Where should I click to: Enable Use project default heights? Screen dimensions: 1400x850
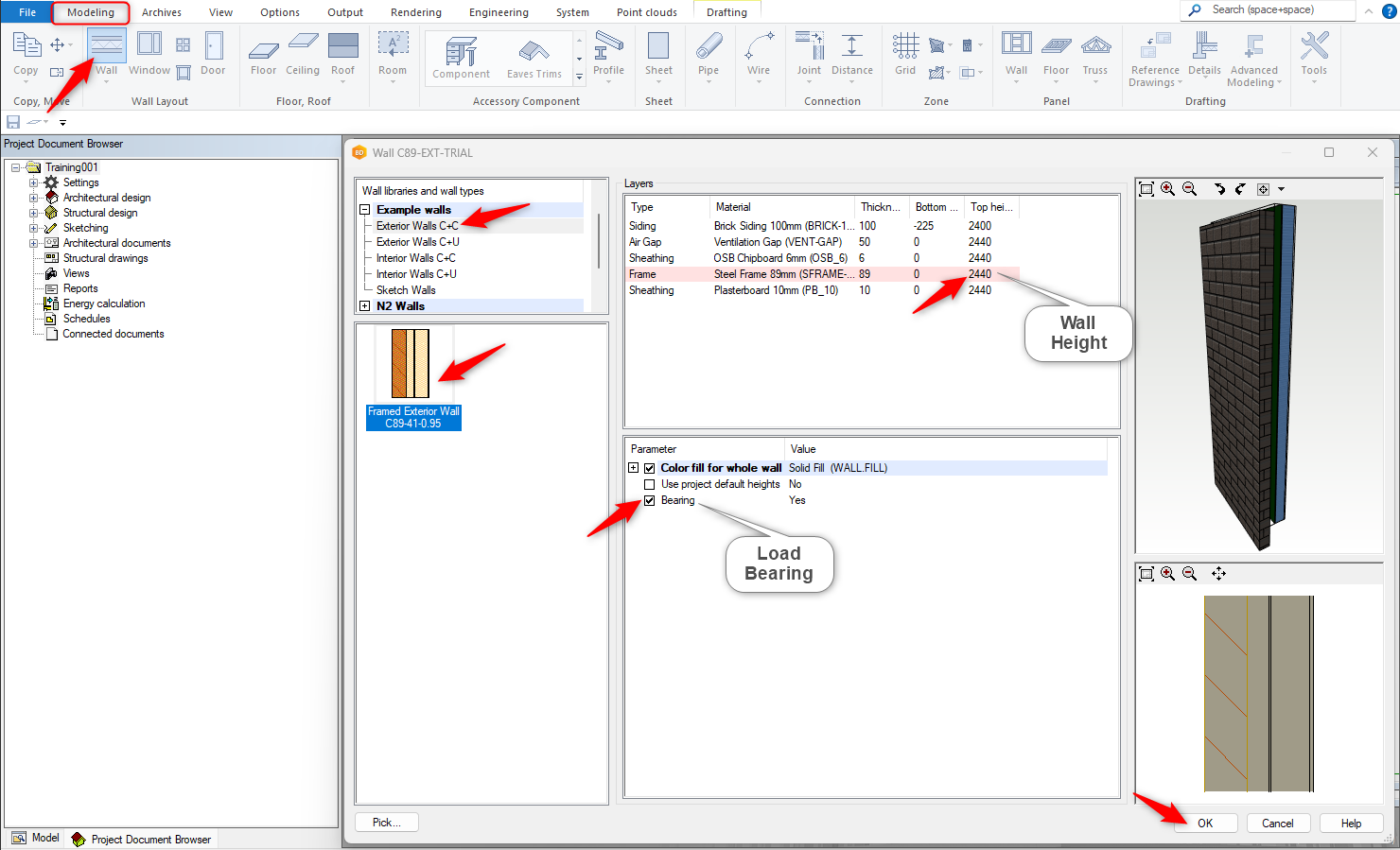click(x=650, y=485)
